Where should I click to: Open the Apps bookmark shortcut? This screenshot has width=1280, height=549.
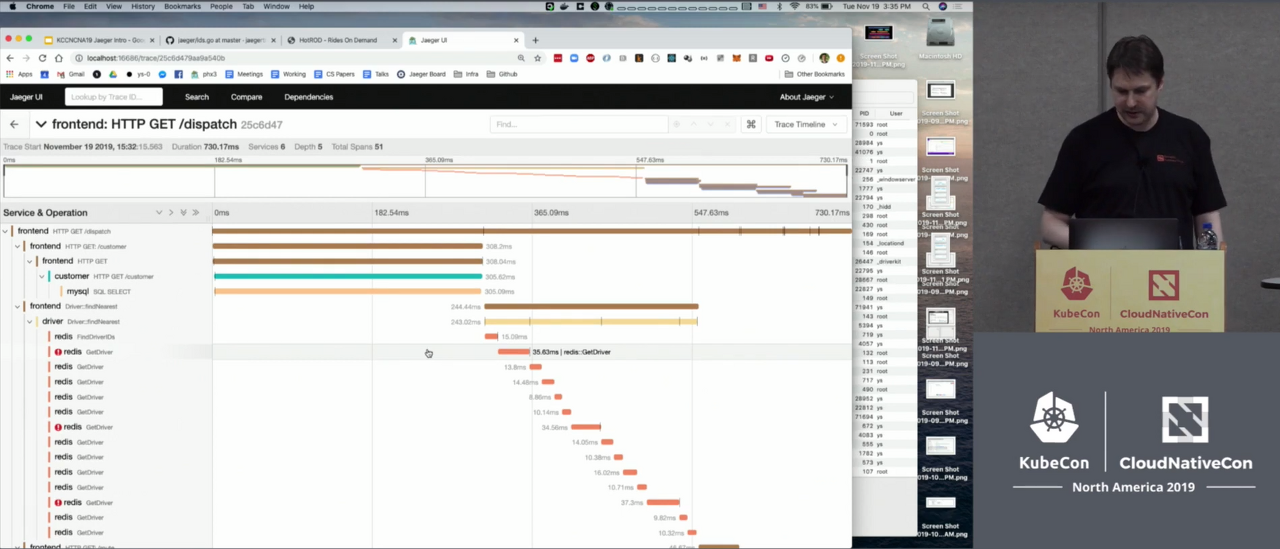(19, 74)
